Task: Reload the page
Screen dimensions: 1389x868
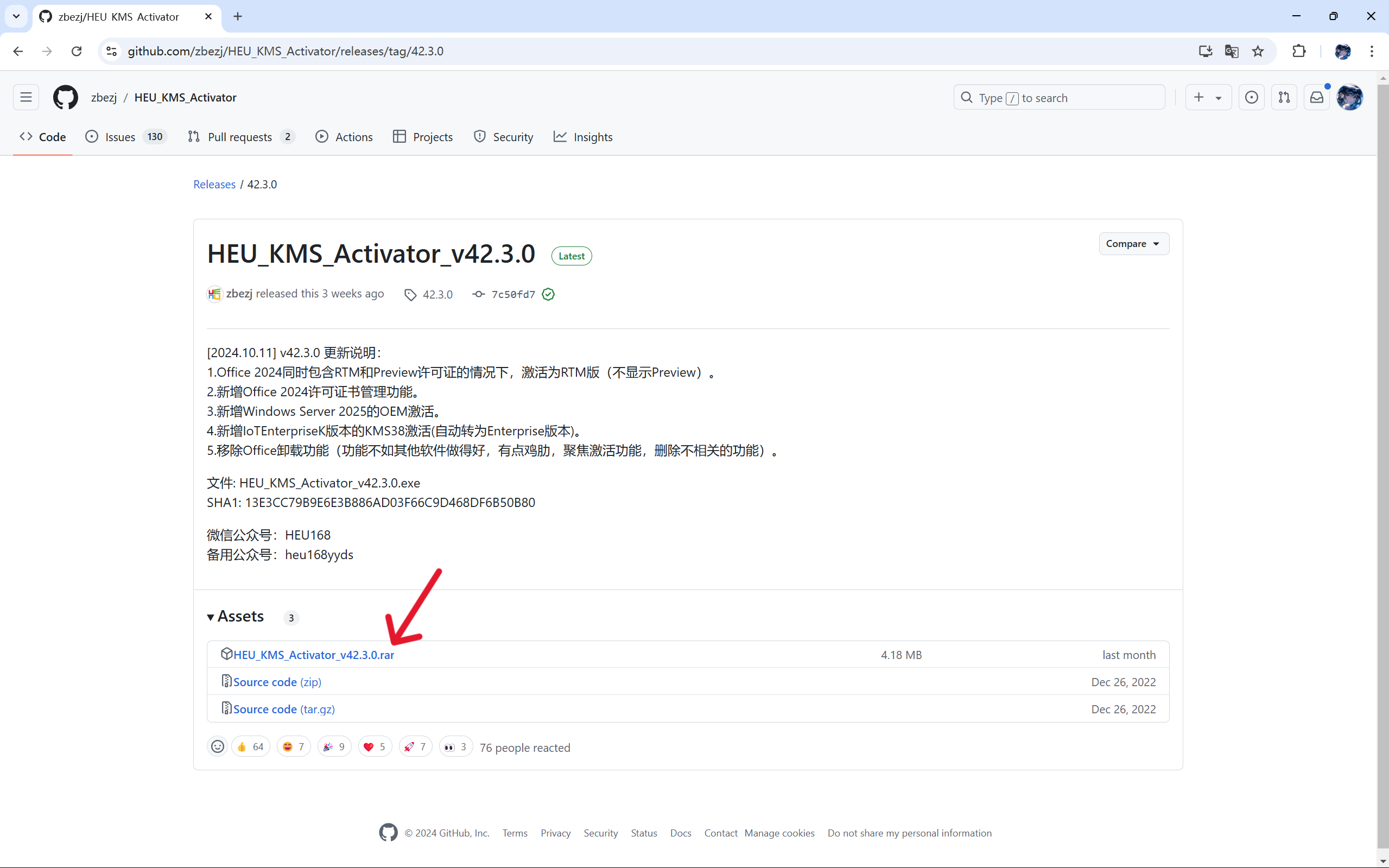Action: tap(77, 51)
